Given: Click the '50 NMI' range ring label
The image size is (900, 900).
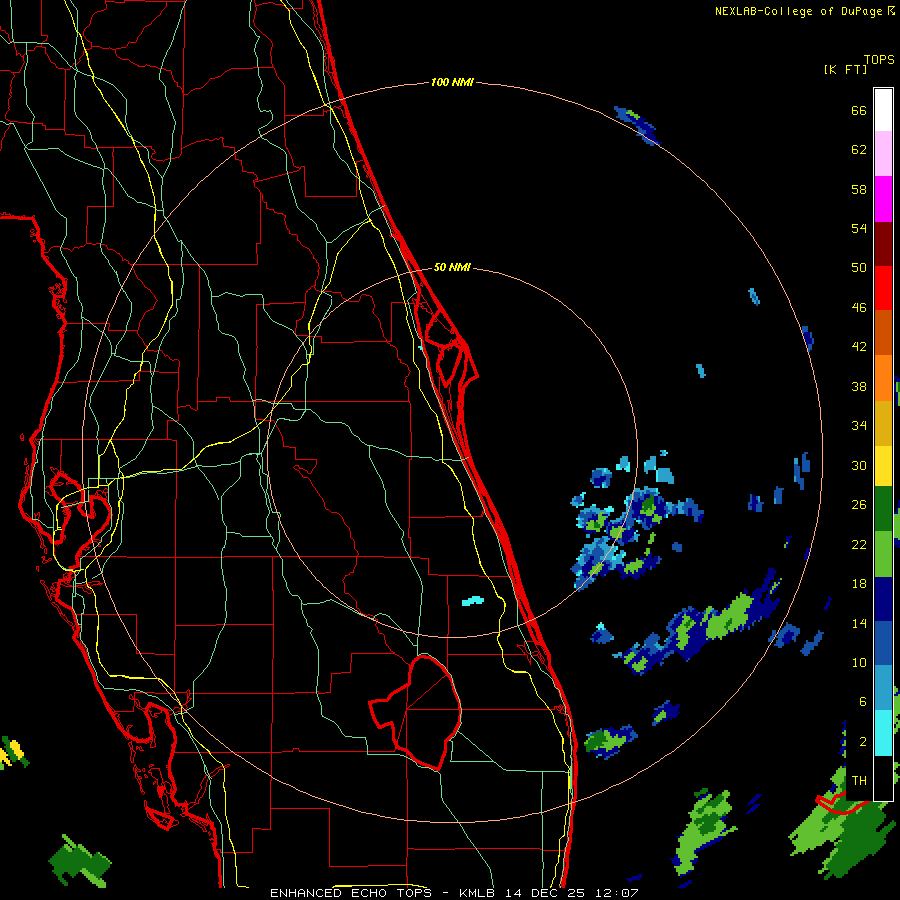Looking at the screenshot, I should [452, 267].
